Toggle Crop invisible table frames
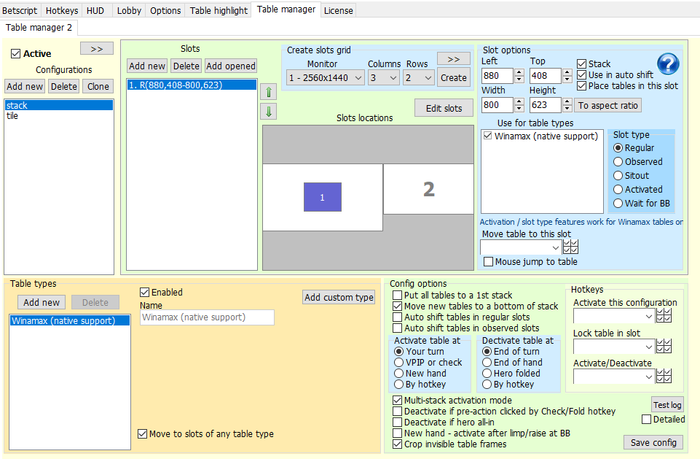Screen dimensions: 700x459 (x=397, y=444)
